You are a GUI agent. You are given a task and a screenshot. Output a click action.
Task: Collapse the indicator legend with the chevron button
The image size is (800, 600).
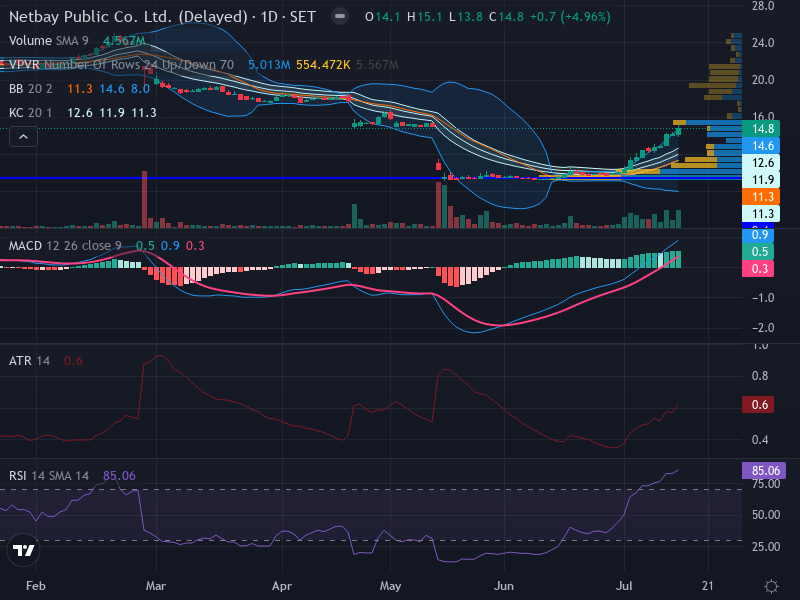tap(23, 137)
